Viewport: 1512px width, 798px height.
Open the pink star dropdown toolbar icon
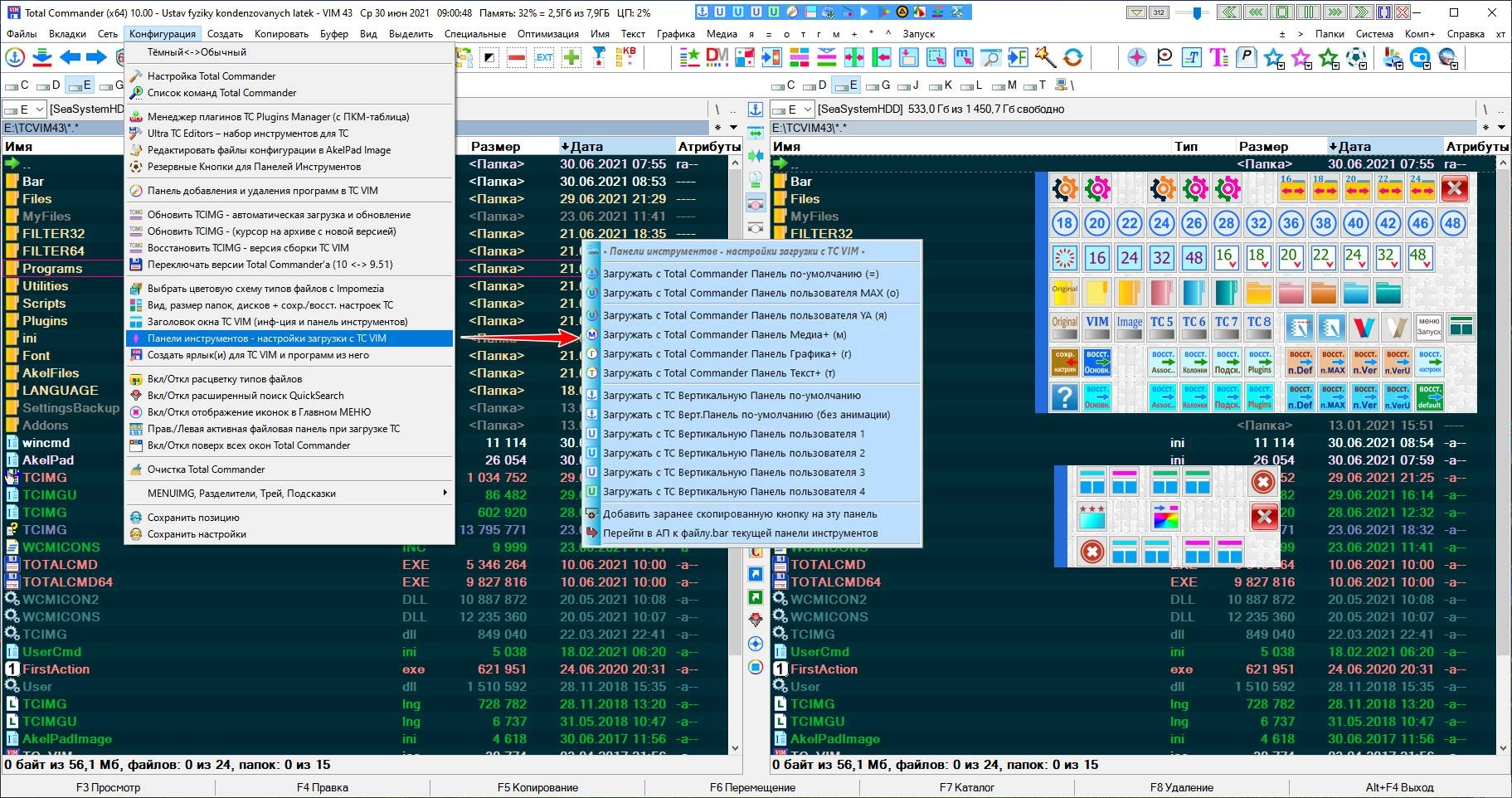(x=1301, y=57)
